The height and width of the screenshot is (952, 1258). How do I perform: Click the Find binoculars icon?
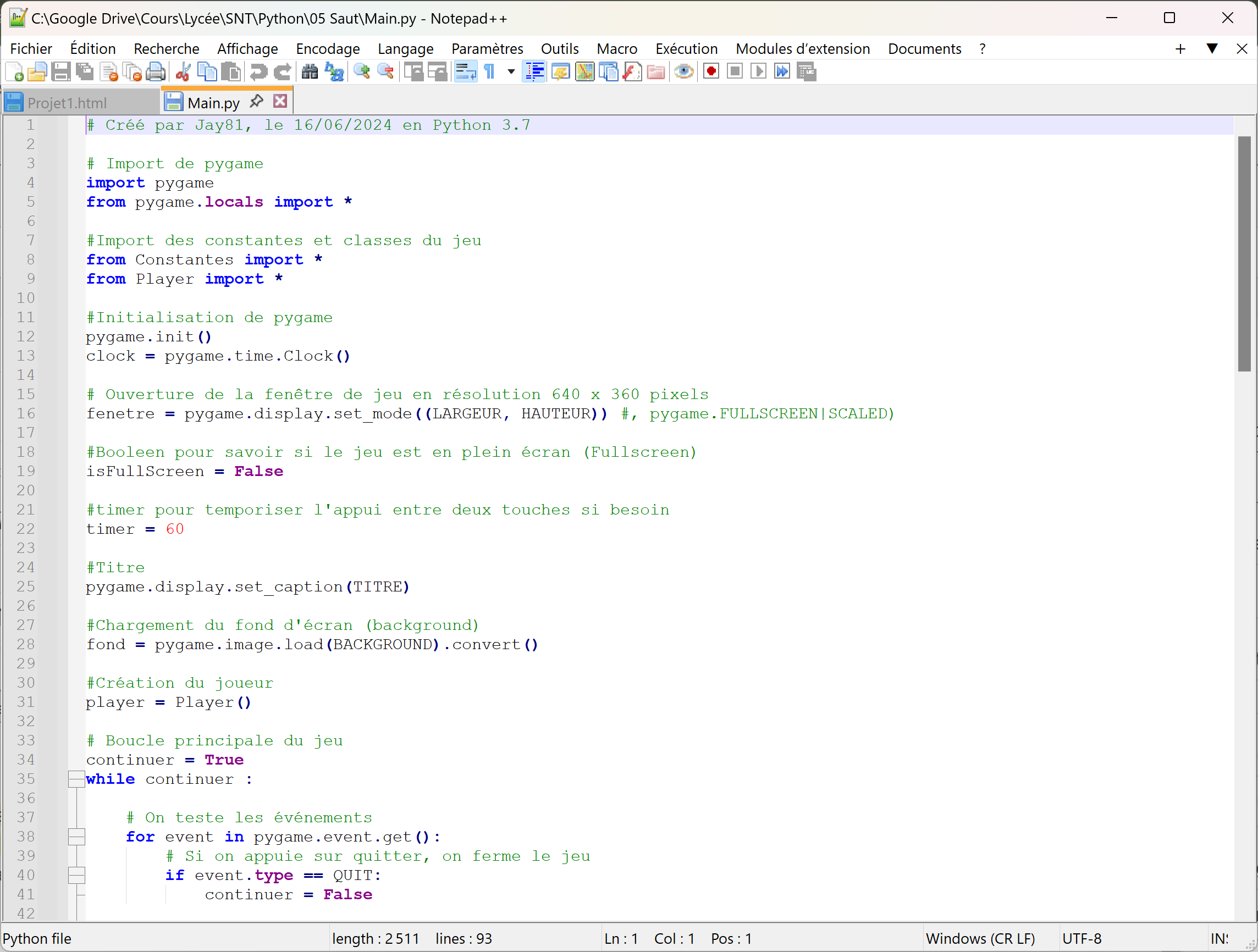point(310,71)
